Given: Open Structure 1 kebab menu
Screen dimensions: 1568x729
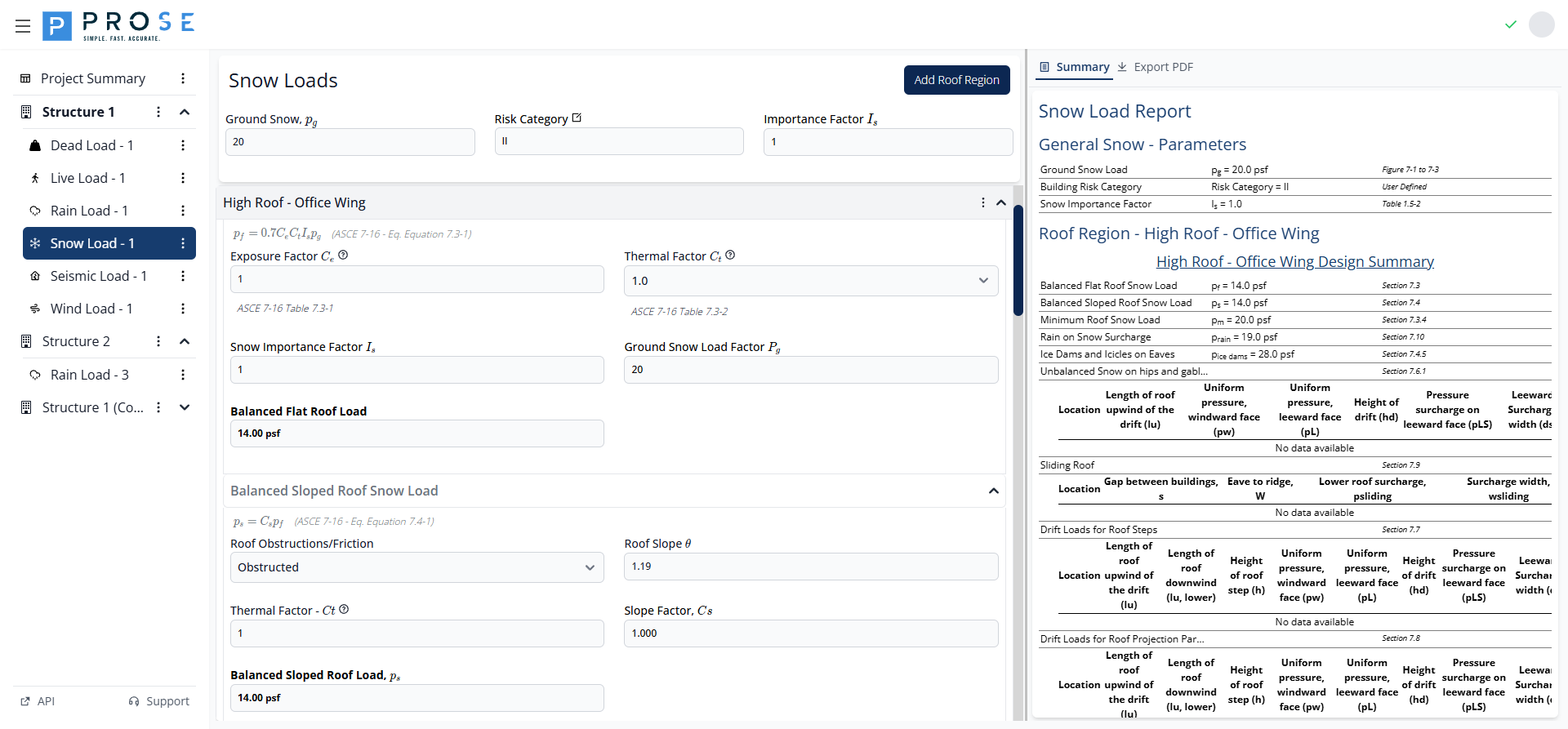Looking at the screenshot, I should pos(158,112).
